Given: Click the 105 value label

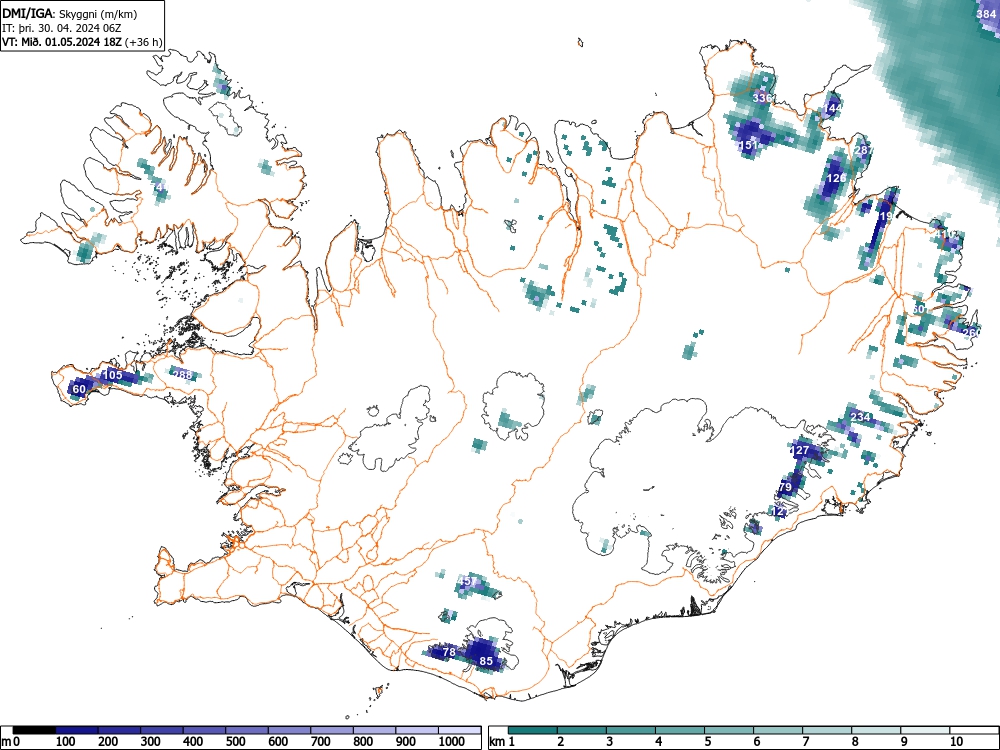Looking at the screenshot, I should coord(112,375).
